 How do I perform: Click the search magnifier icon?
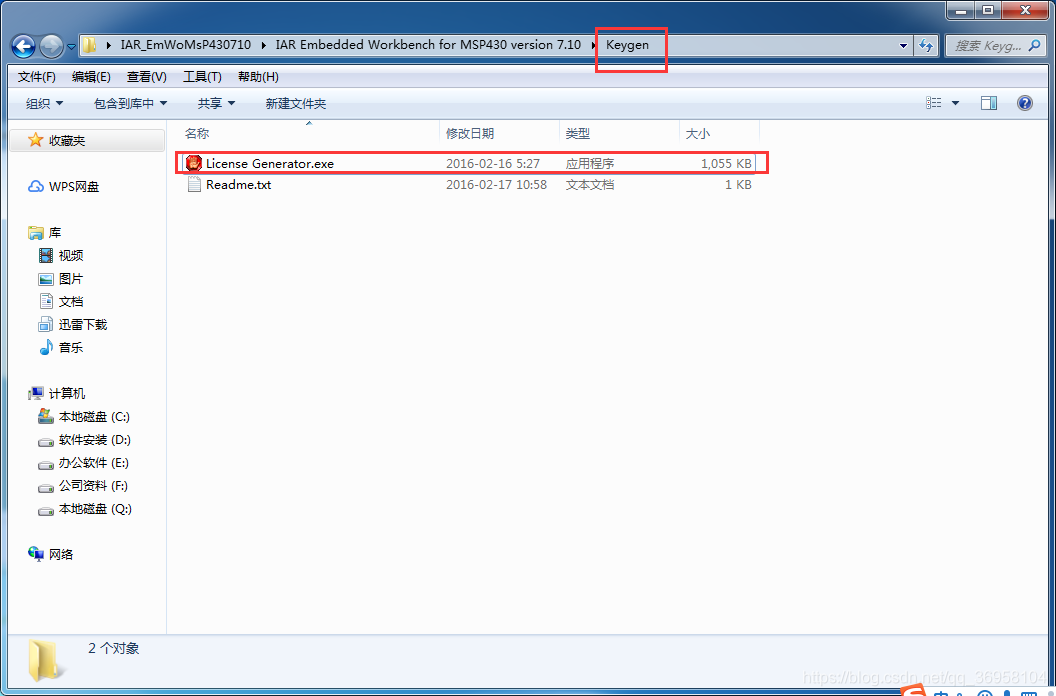coord(1035,46)
